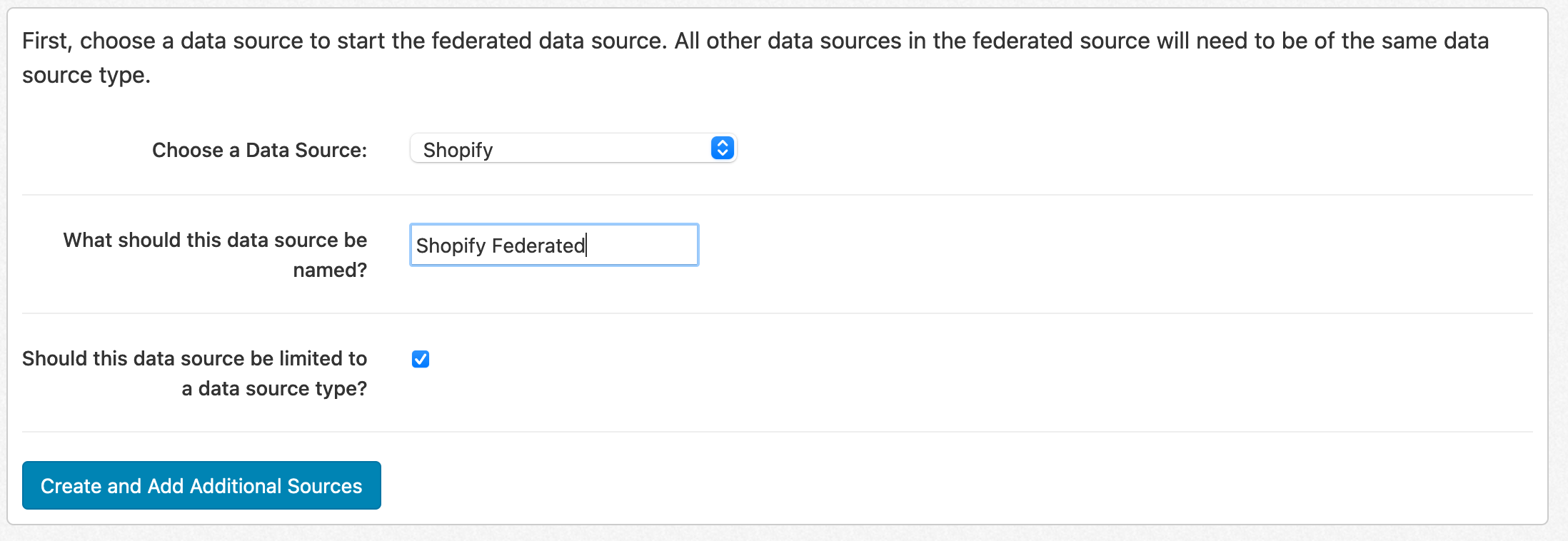Click the "source type." text ending the instructions
The width and height of the screenshot is (1568, 541).
click(86, 75)
